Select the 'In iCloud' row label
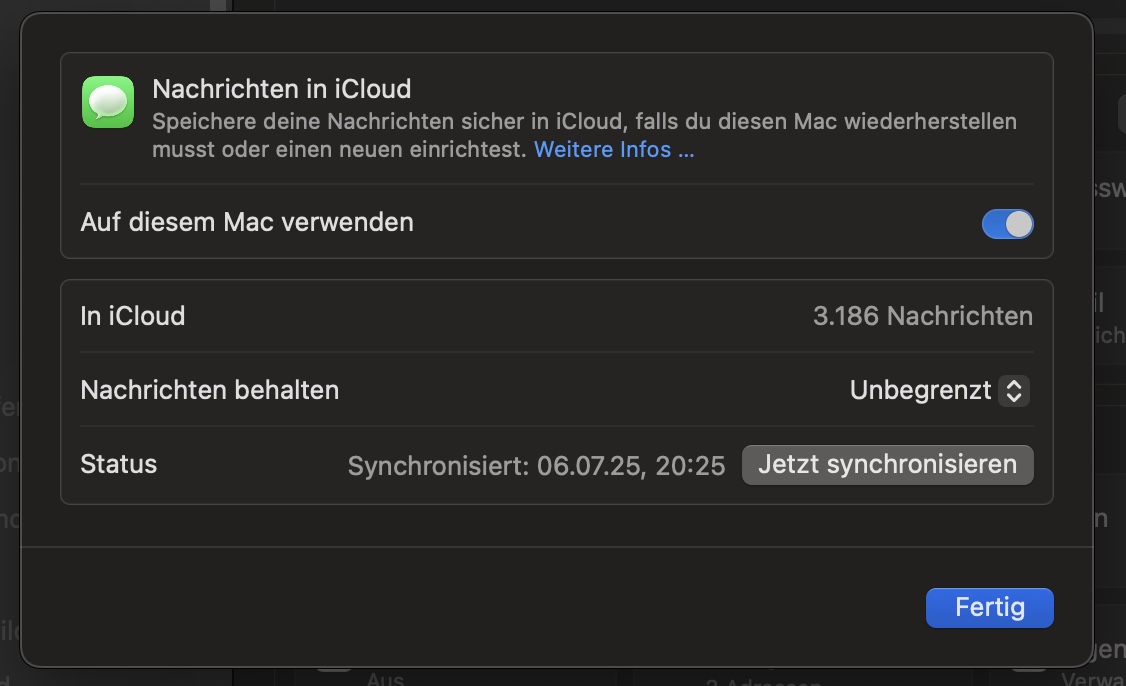The height and width of the screenshot is (686, 1126). pos(133,316)
